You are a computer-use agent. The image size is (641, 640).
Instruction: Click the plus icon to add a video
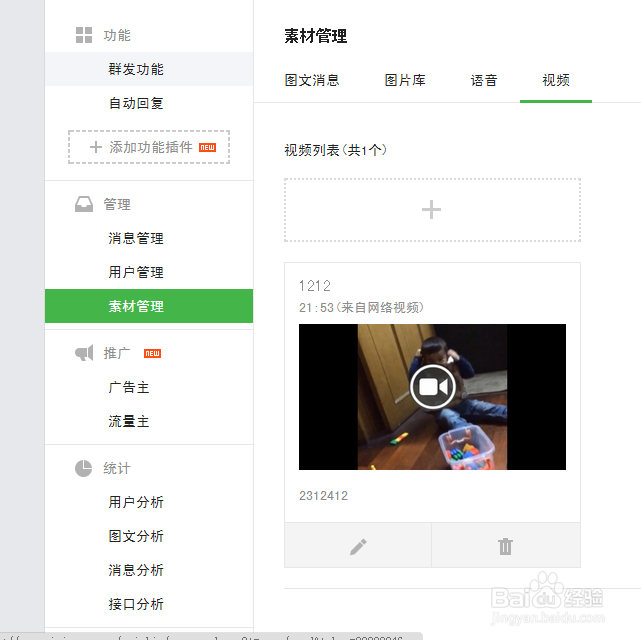[x=431, y=210]
